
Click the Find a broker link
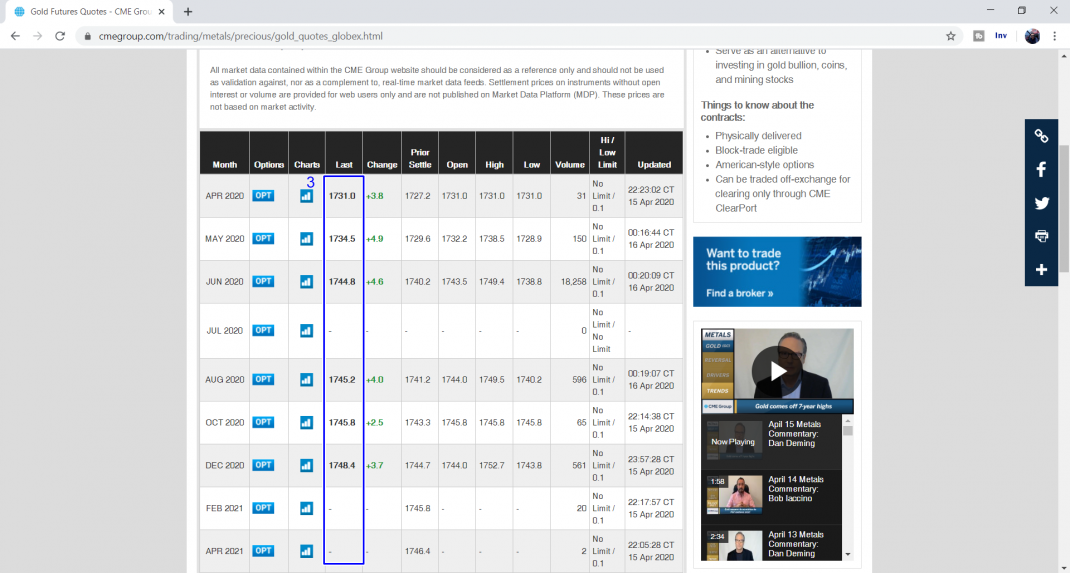tap(740, 293)
